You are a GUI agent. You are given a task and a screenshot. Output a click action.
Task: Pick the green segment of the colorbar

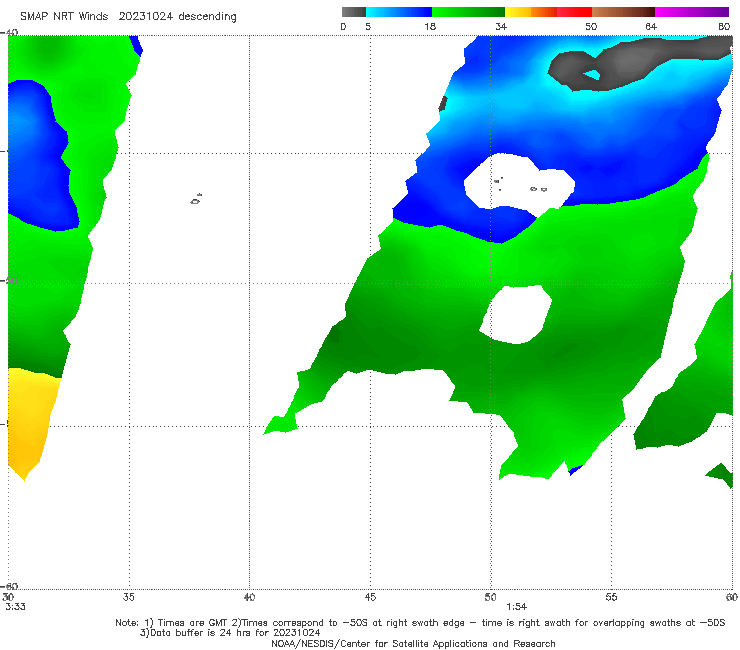pyautogui.click(x=468, y=12)
